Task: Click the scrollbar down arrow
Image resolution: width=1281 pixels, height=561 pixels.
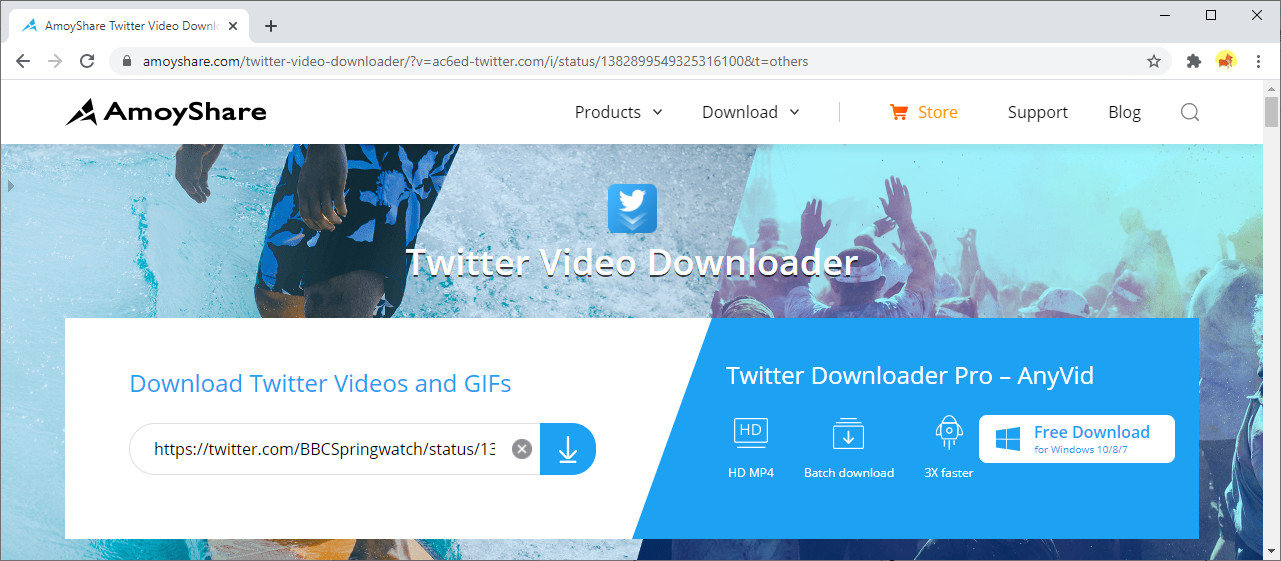Action: (1271, 552)
